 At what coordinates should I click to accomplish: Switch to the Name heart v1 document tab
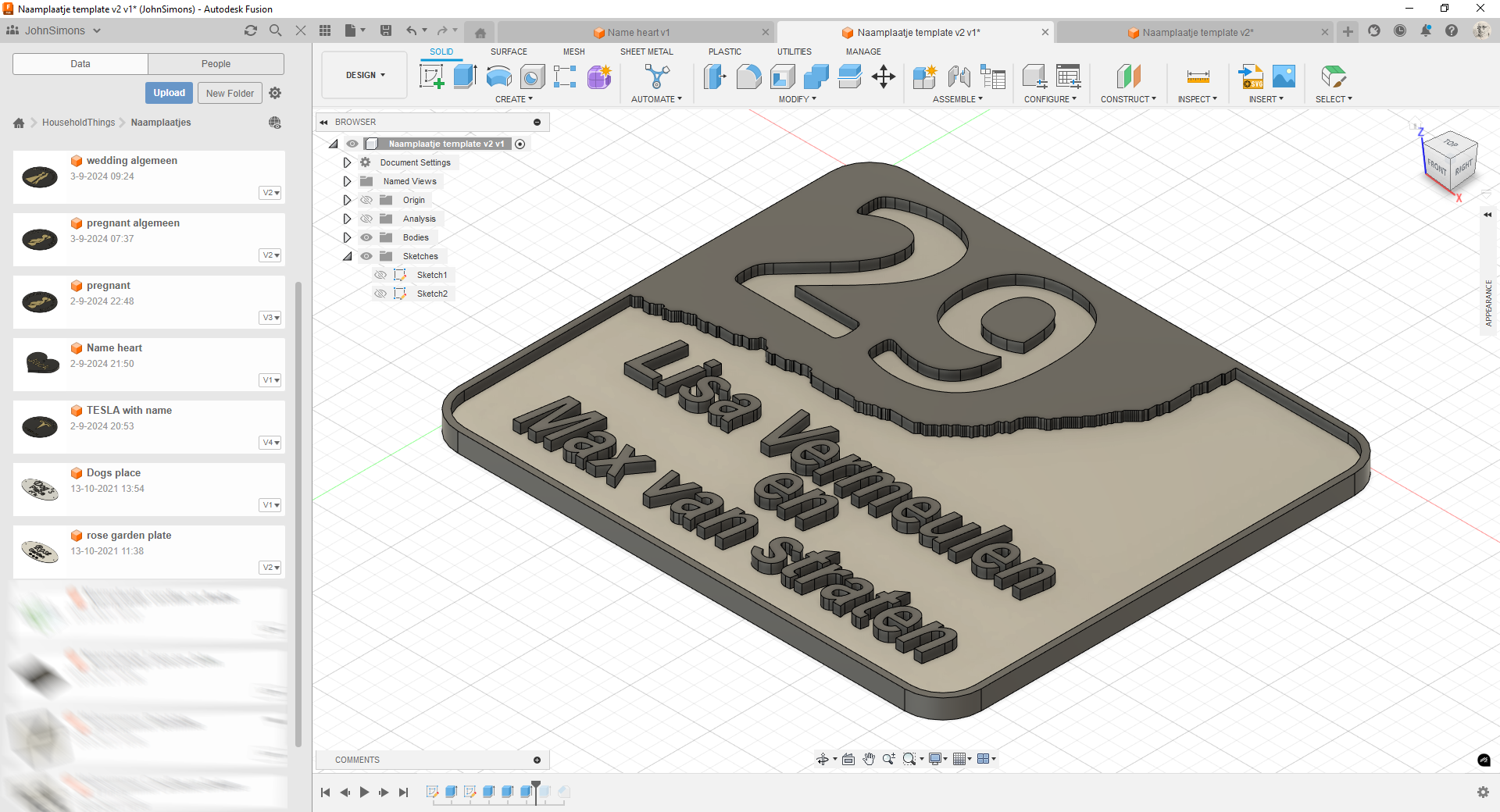pyautogui.click(x=637, y=33)
